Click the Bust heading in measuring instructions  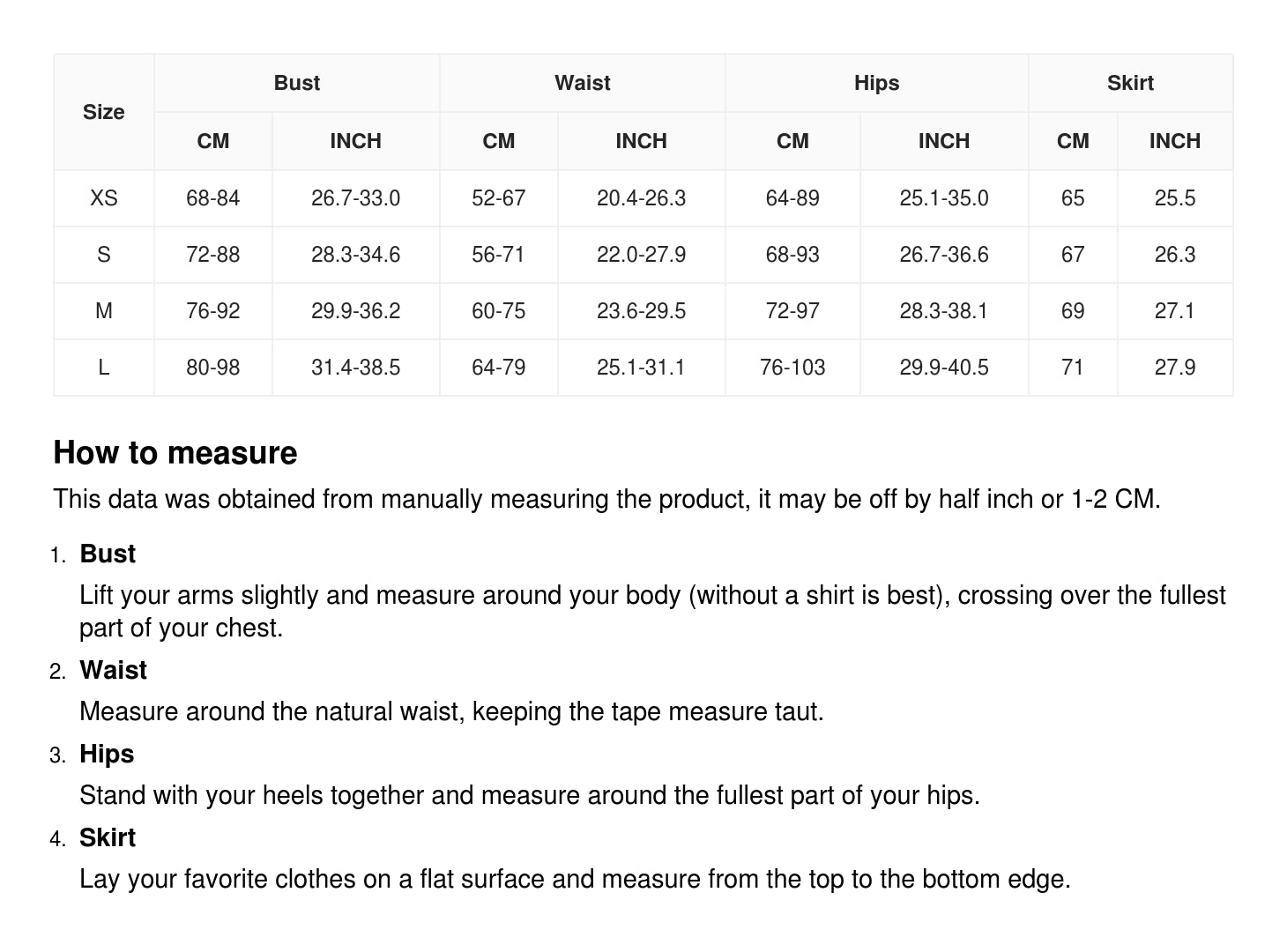[x=108, y=554]
